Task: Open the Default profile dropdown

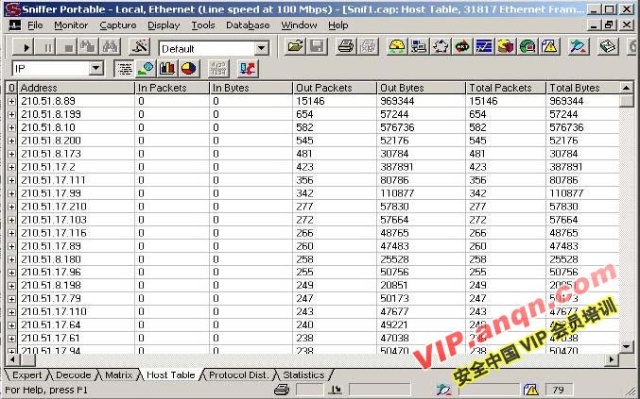Action: (x=214, y=49)
